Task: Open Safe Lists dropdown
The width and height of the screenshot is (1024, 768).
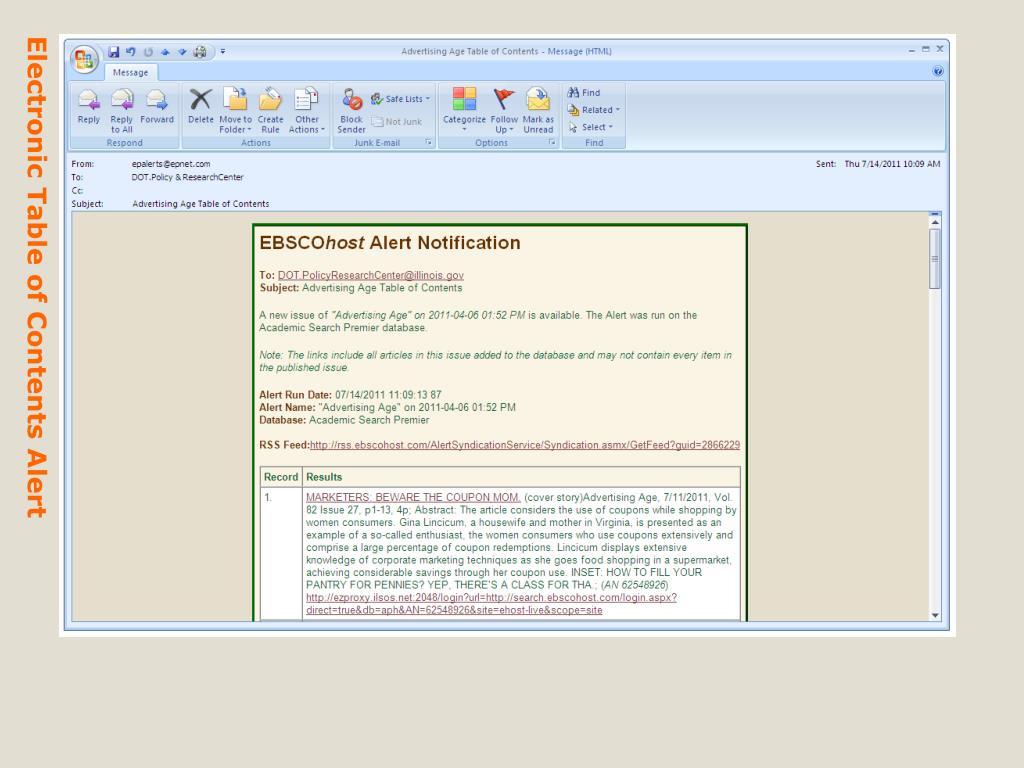Action: 400,99
